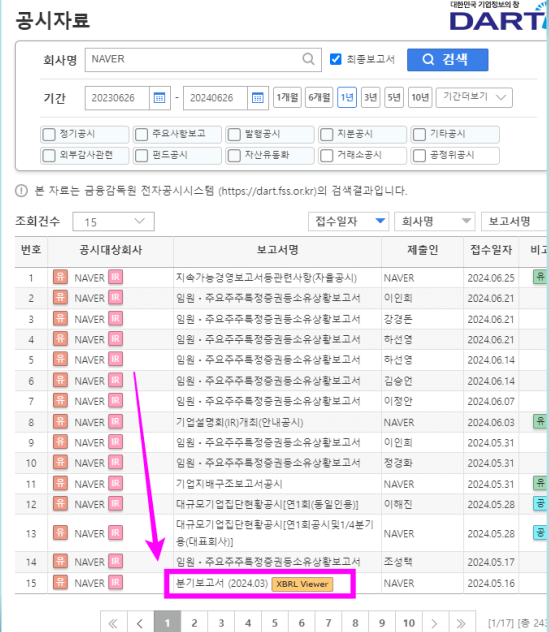This screenshot has height=632, width=549.
Task: Go to results page 2
Action: (194, 623)
